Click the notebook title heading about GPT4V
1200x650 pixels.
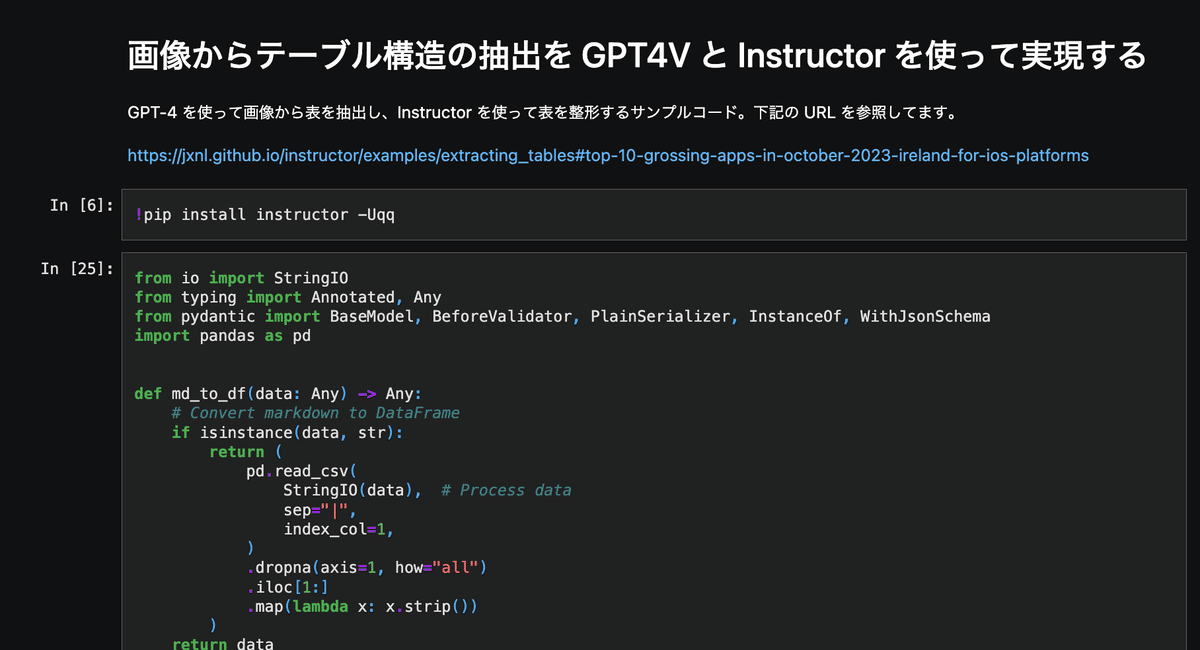pyautogui.click(x=637, y=57)
